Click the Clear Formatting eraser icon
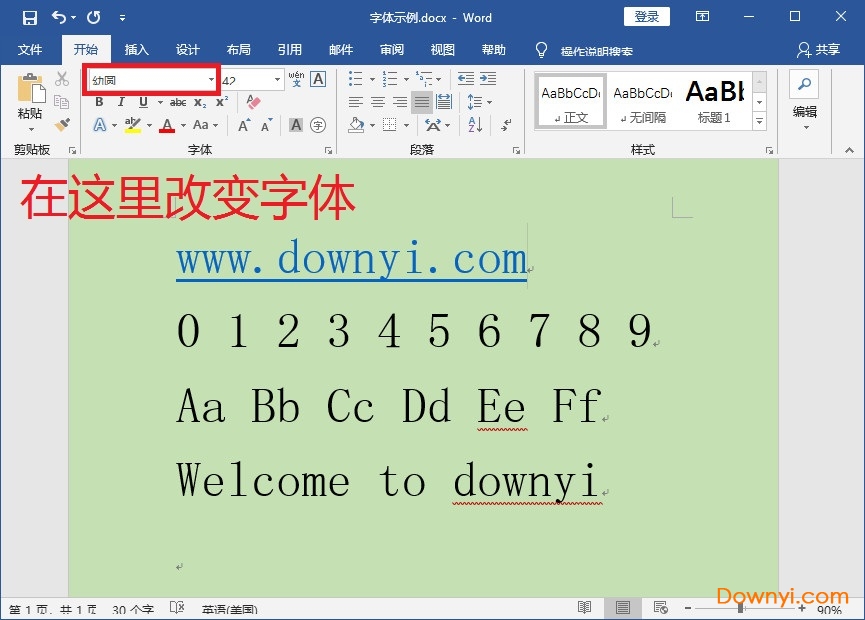 [253, 102]
